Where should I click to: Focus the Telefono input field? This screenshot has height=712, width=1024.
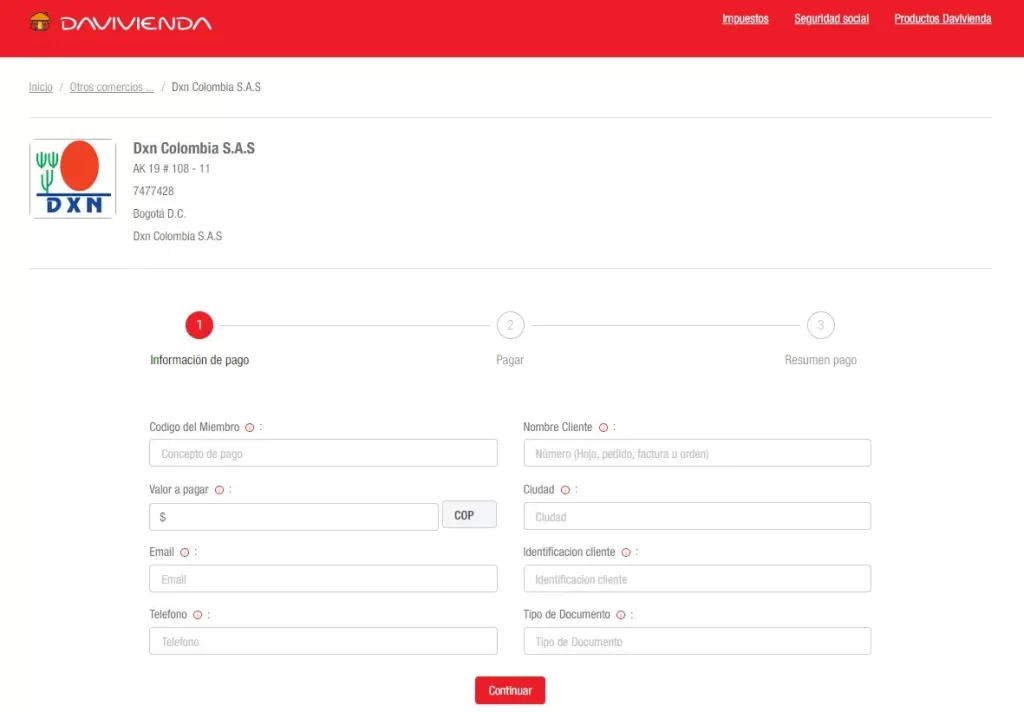pos(323,641)
